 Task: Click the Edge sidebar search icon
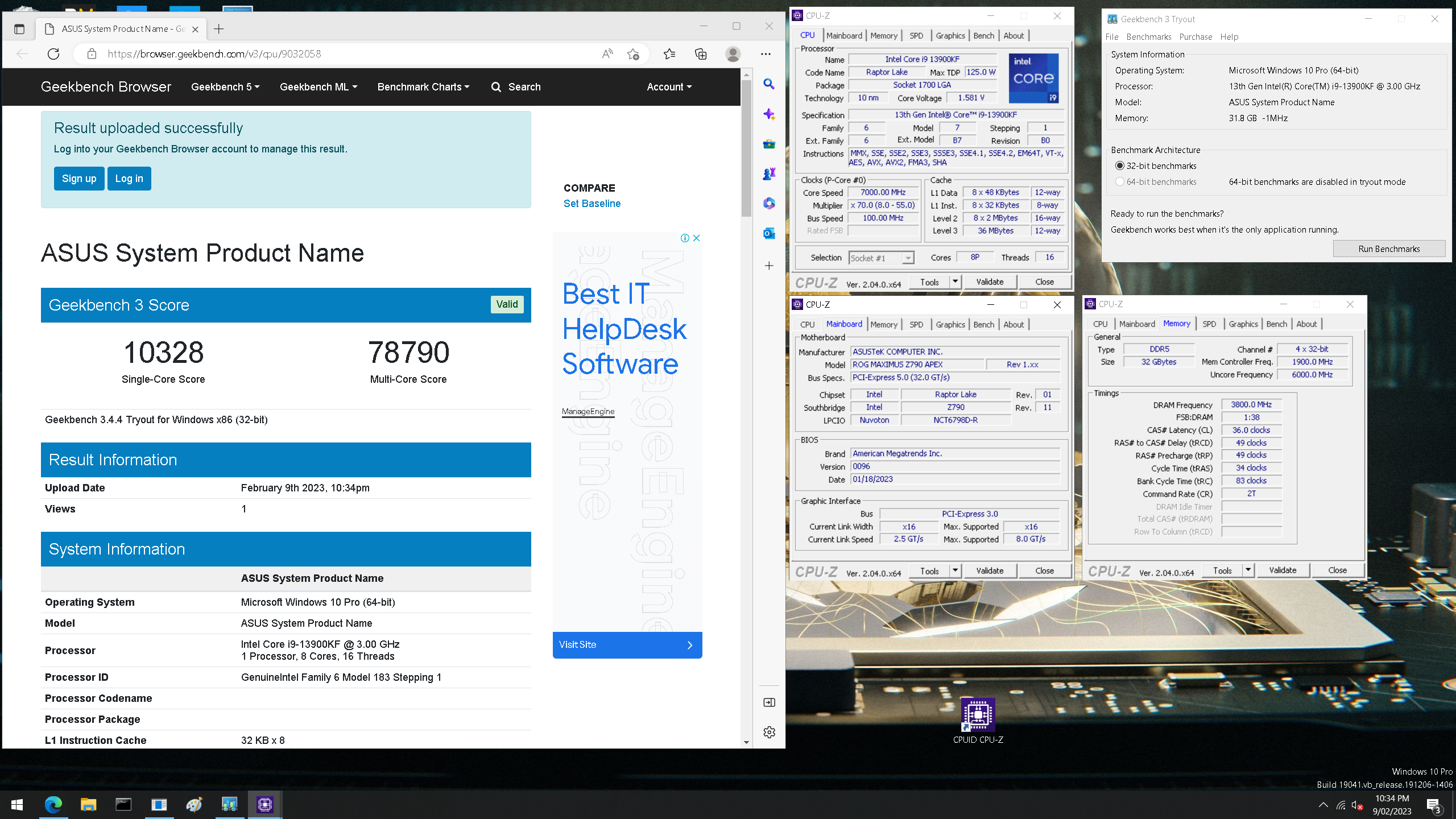tap(769, 84)
